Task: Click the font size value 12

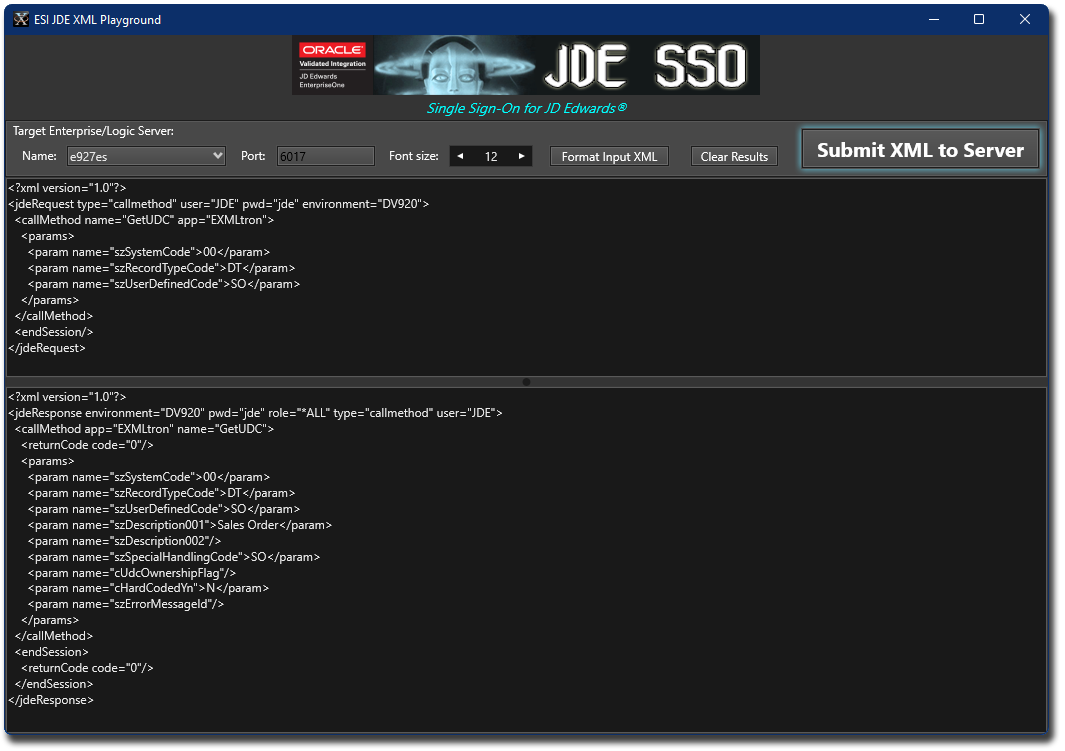Action: pos(491,156)
